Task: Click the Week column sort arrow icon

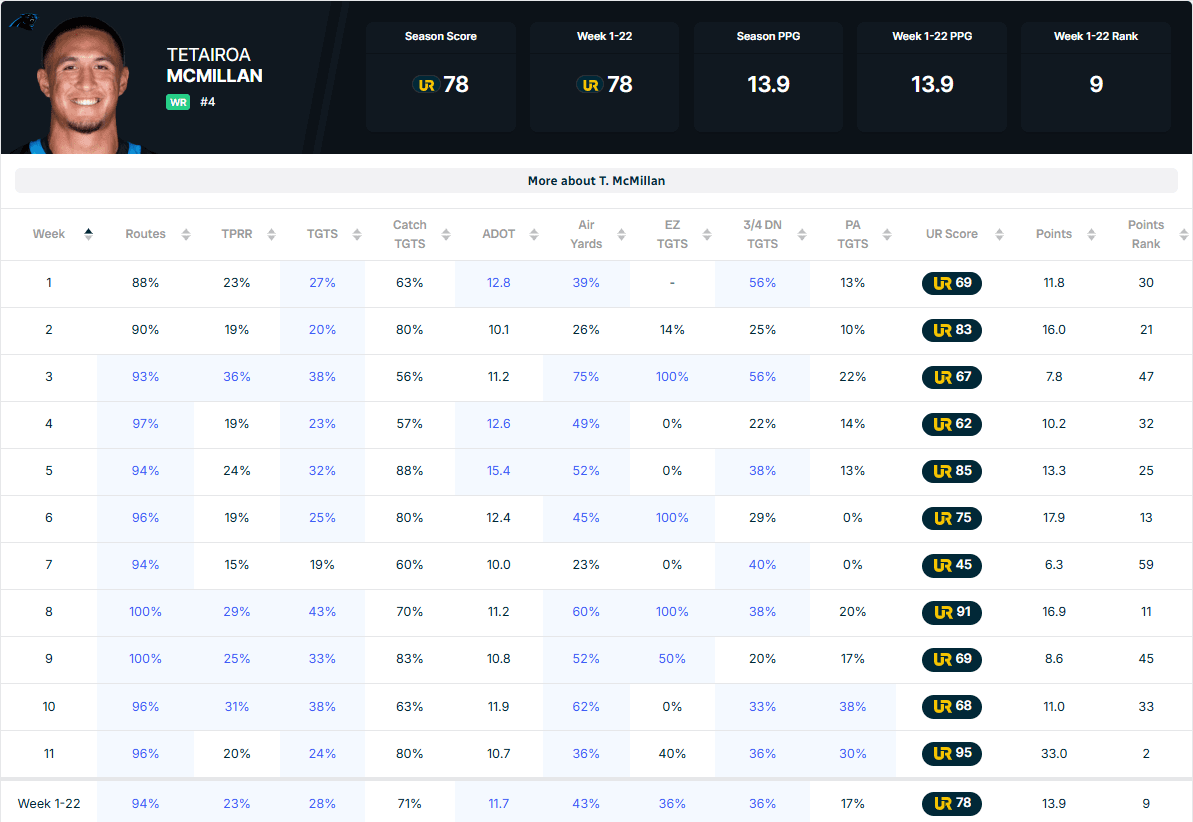Action: pyautogui.click(x=88, y=234)
